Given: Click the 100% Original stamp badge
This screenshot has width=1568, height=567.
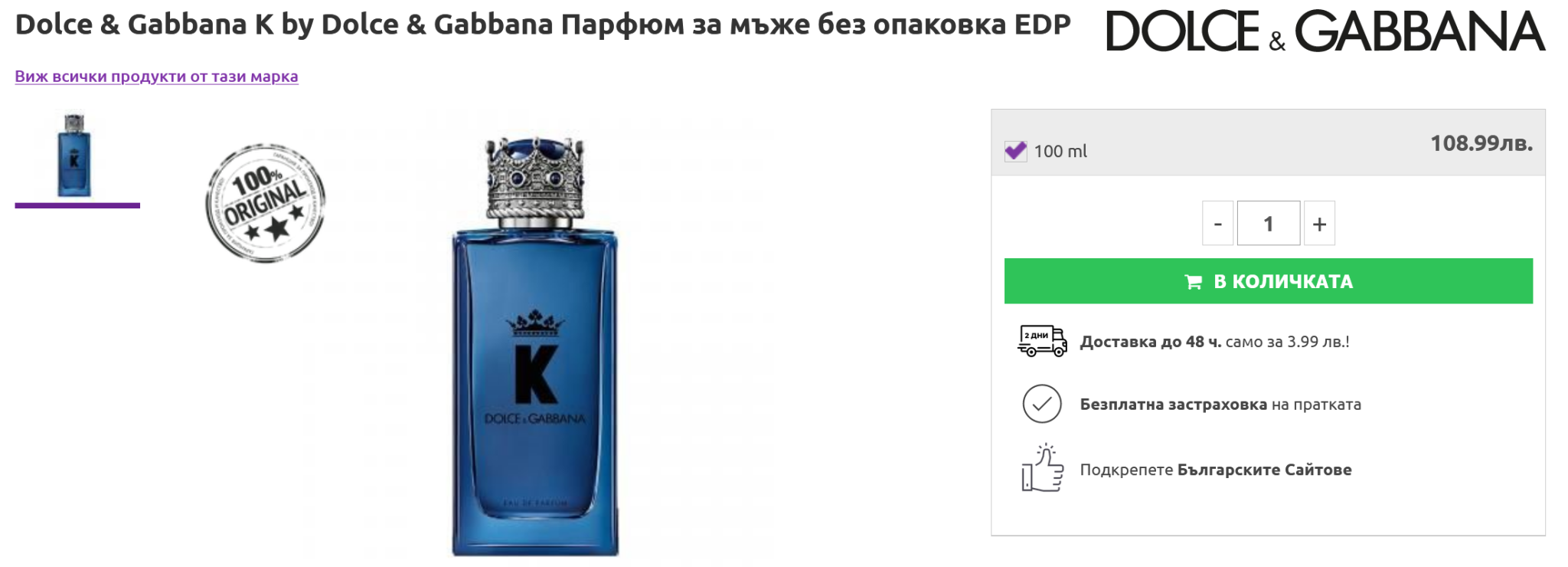Looking at the screenshot, I should (266, 203).
